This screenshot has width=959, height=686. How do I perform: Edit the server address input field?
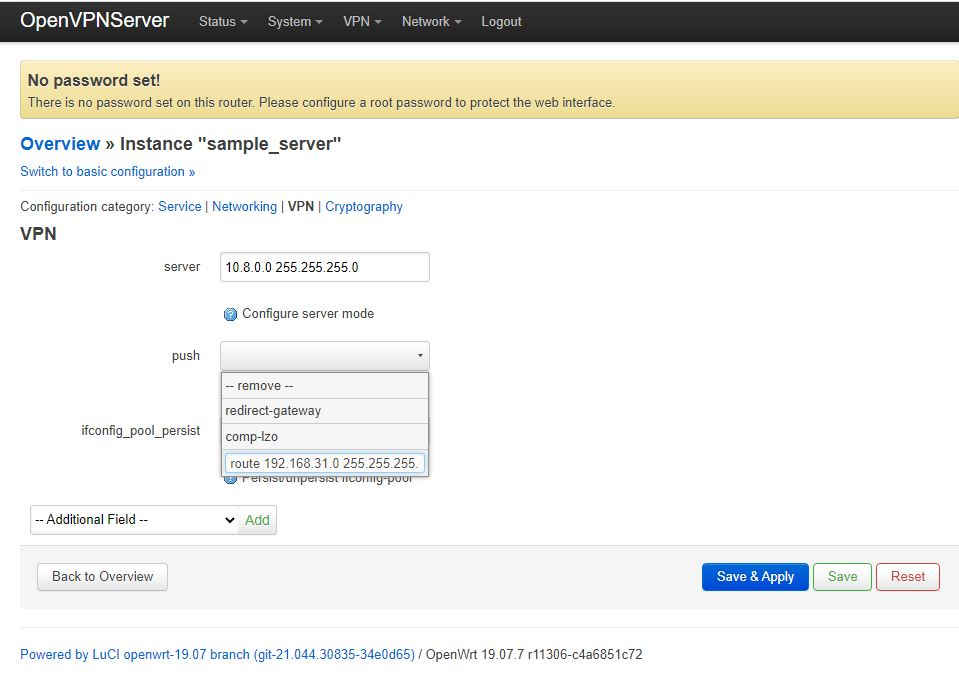[325, 267]
